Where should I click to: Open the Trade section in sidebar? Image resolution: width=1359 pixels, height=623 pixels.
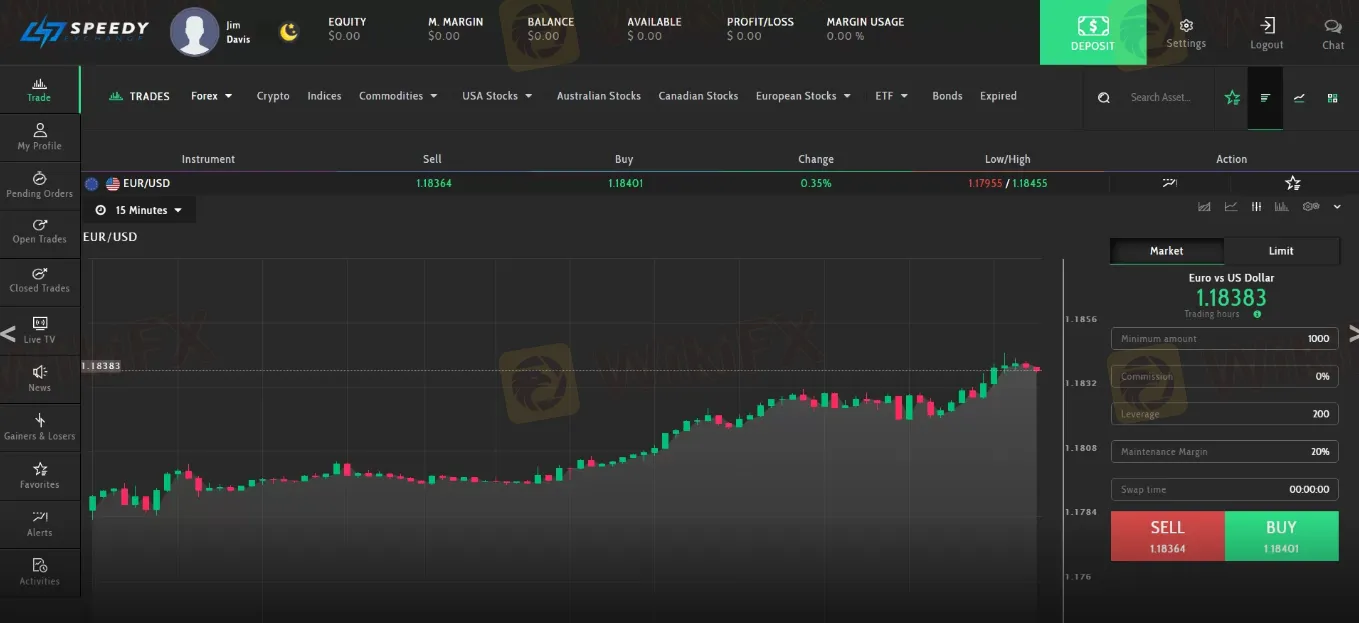[x=39, y=90]
